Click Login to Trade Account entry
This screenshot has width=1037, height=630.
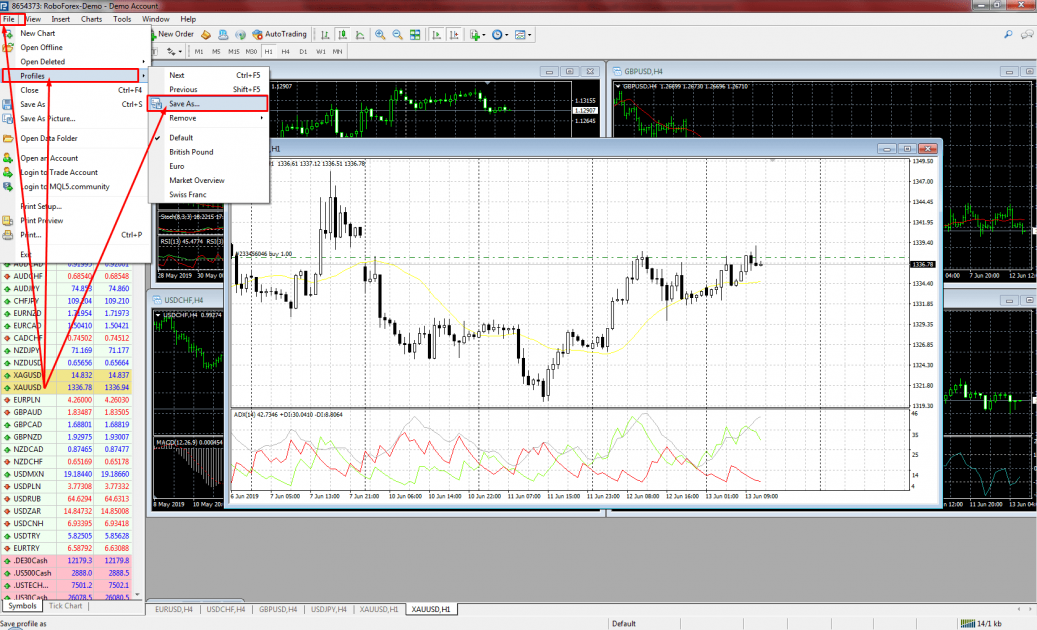pos(75,173)
